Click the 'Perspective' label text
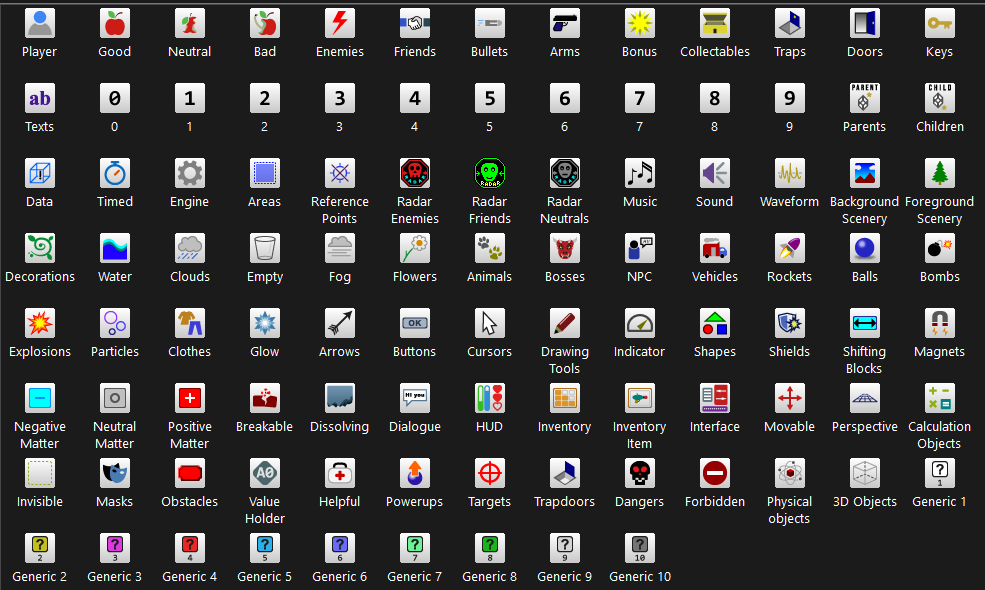 865,427
